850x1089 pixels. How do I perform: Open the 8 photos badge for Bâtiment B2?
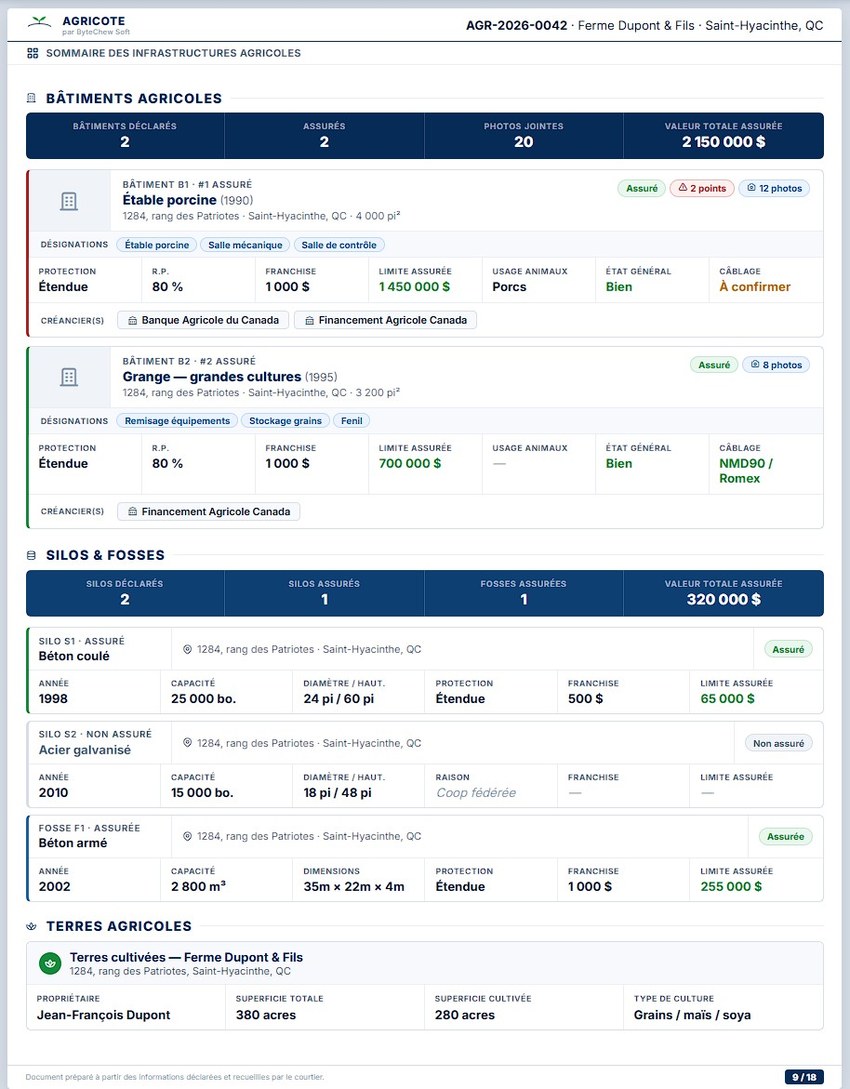776,365
